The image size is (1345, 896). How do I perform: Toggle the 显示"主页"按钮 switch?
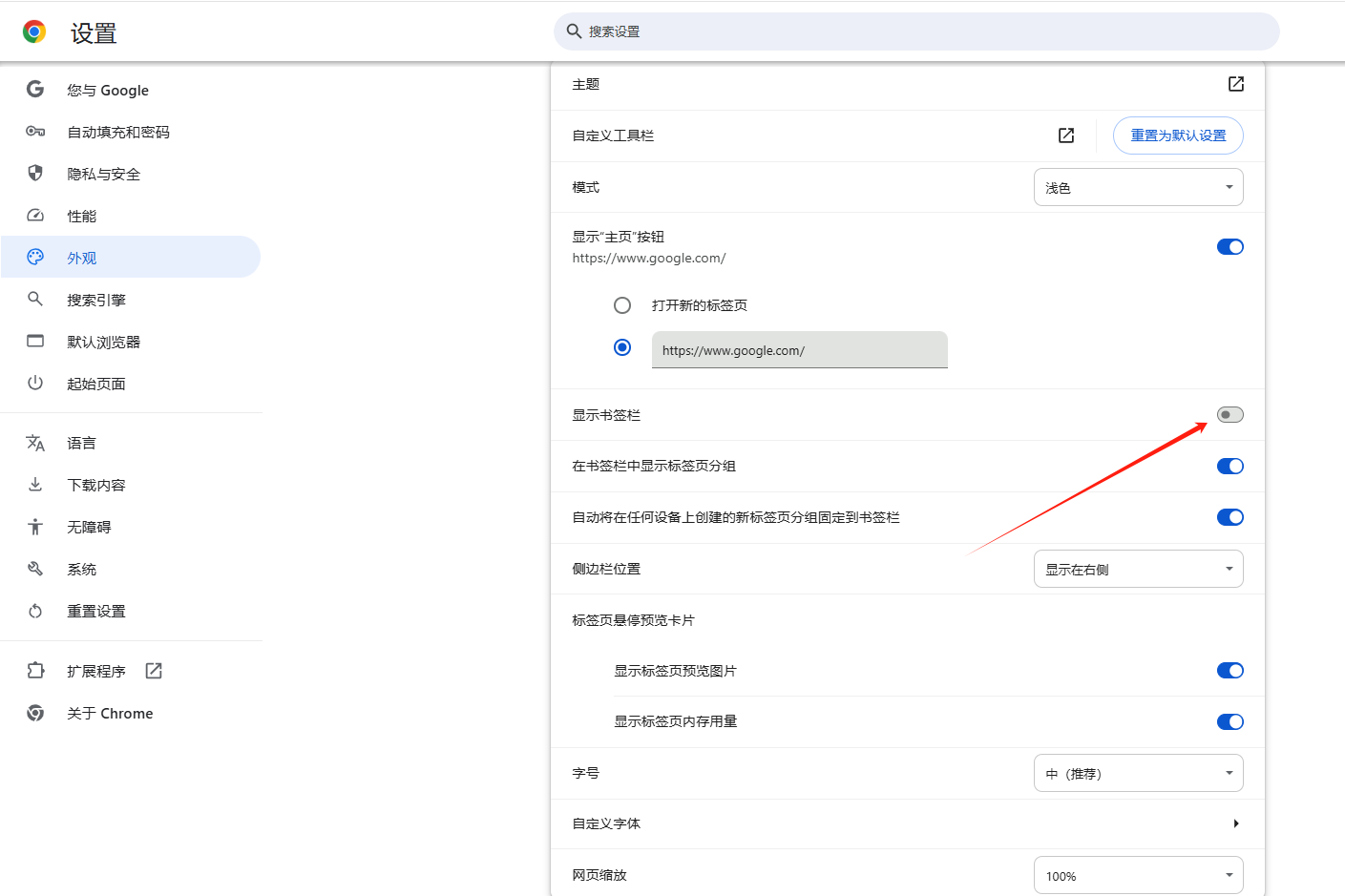[1230, 247]
